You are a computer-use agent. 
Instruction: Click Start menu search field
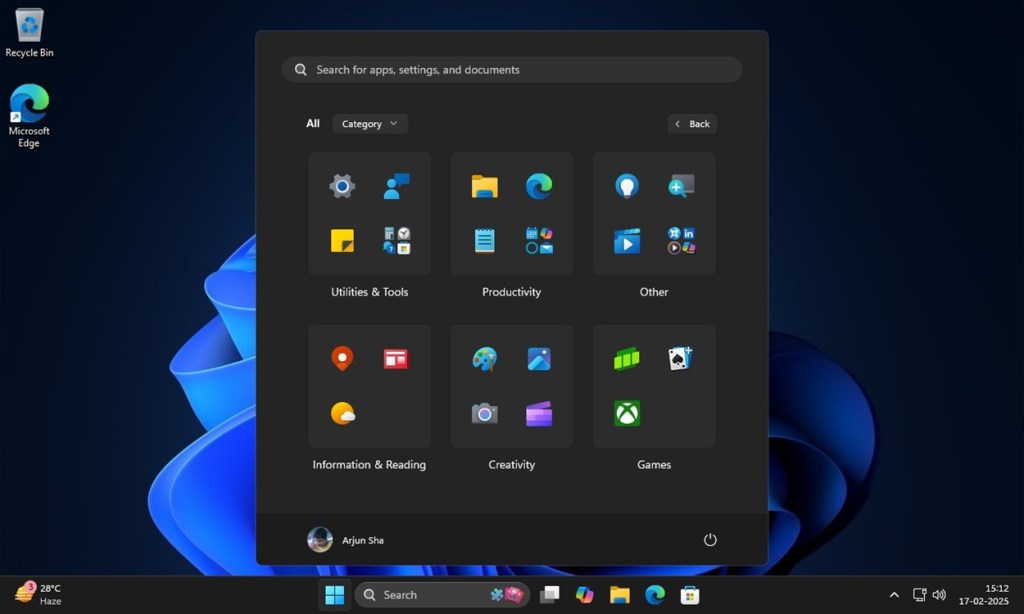click(511, 69)
